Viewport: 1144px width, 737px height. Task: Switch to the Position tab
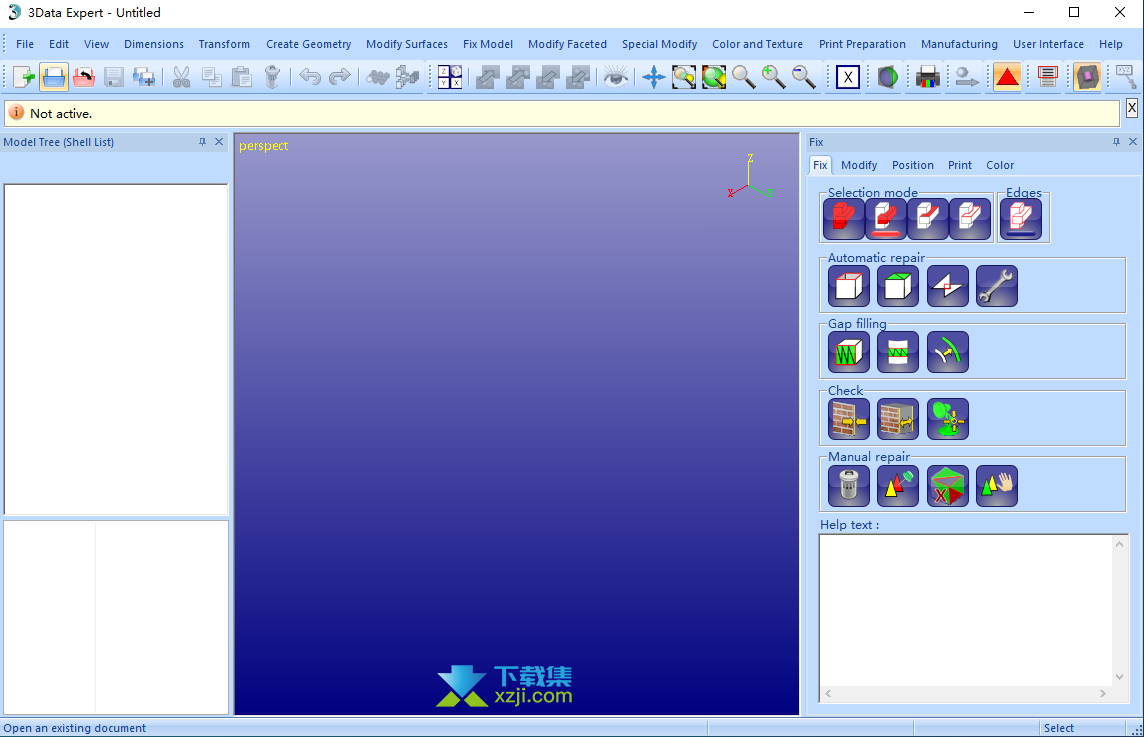tap(912, 165)
